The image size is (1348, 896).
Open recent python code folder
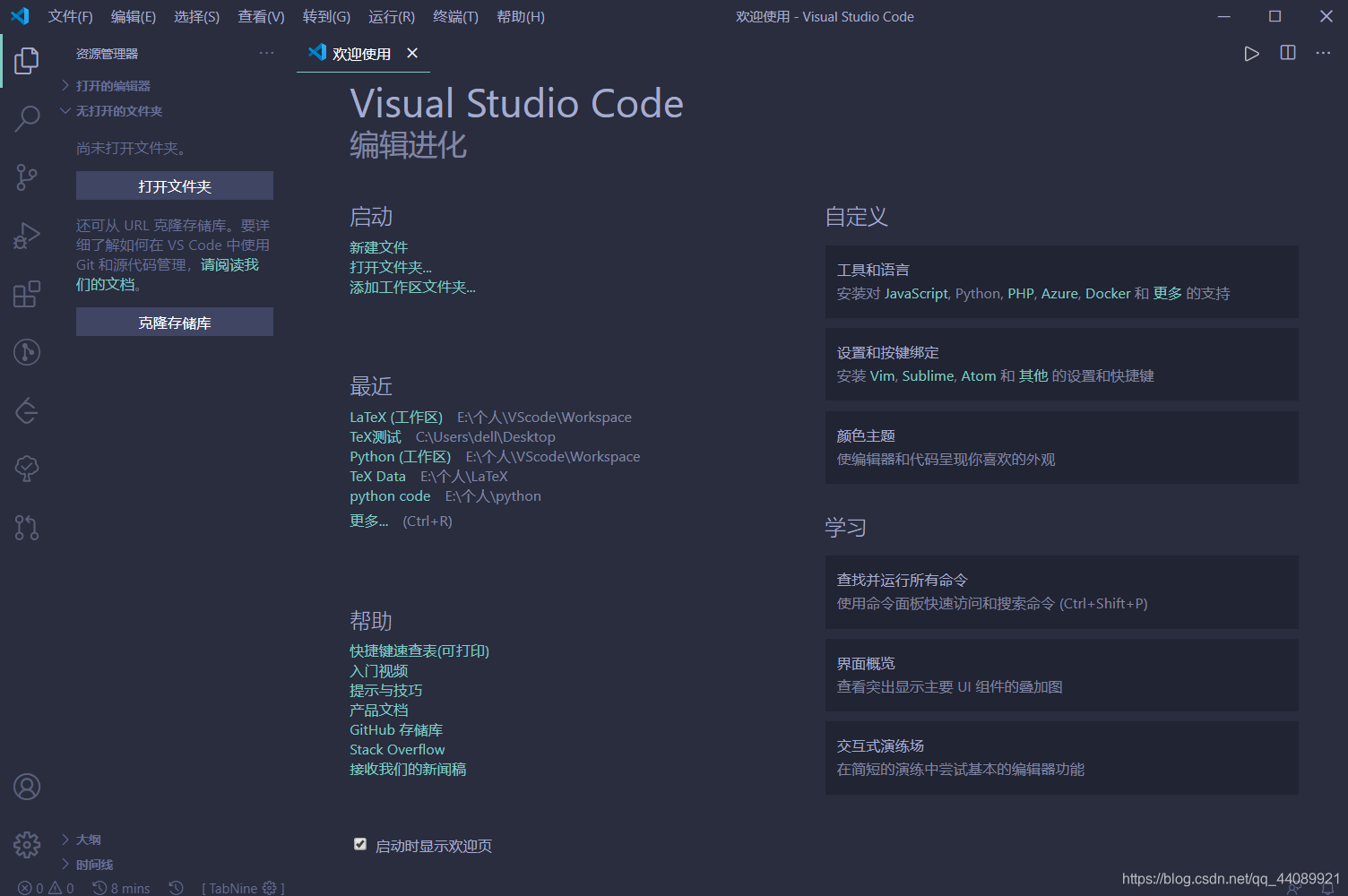(390, 495)
